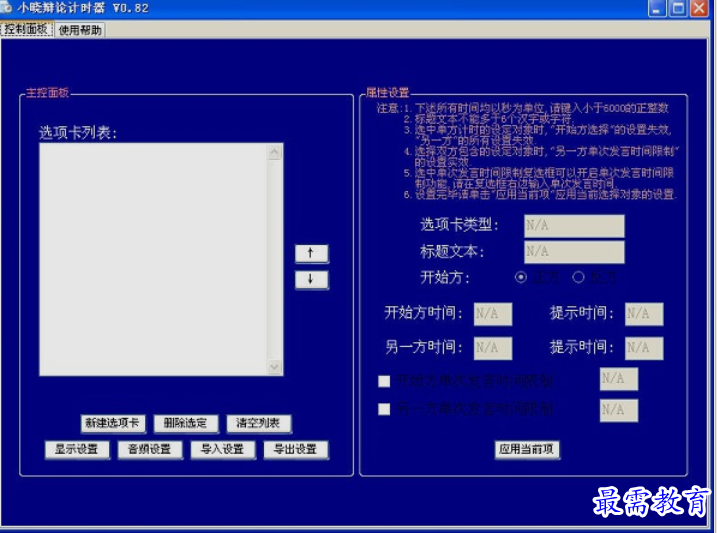Switch to the 控制面板 tab
Screen dimensions: 717x533
pos(27,30)
